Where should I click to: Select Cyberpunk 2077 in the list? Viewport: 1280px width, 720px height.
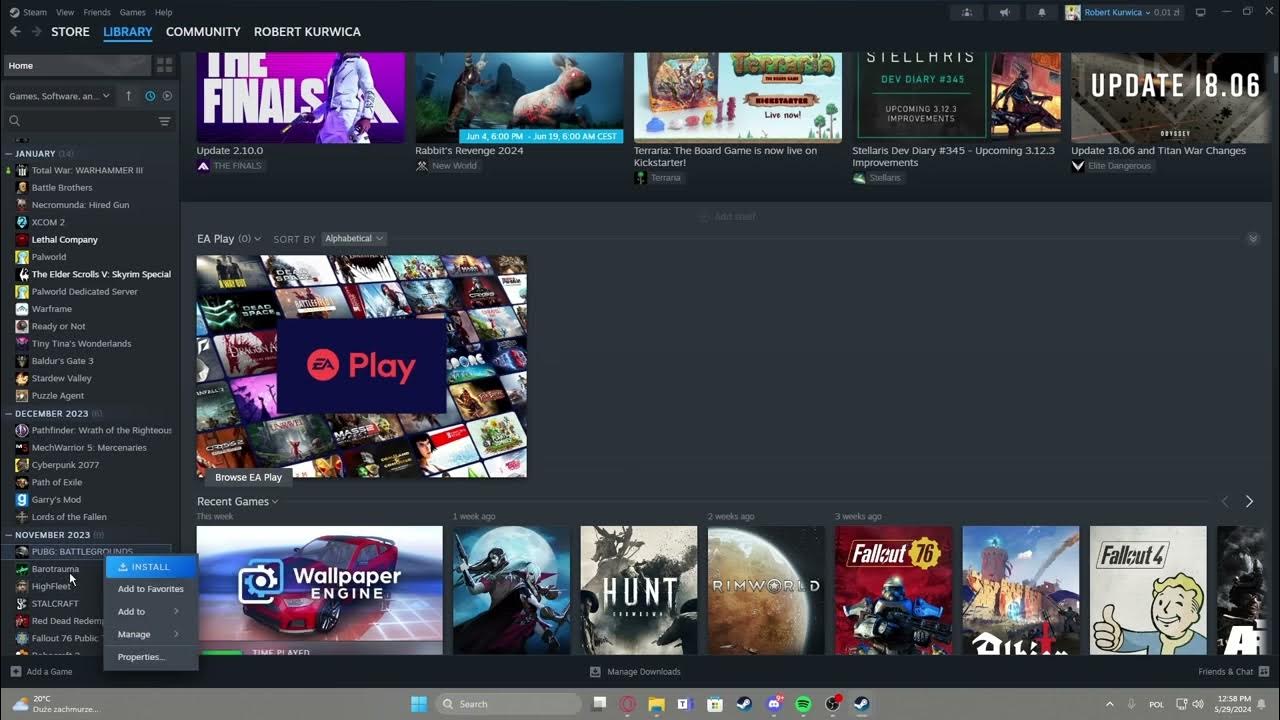pos(65,465)
